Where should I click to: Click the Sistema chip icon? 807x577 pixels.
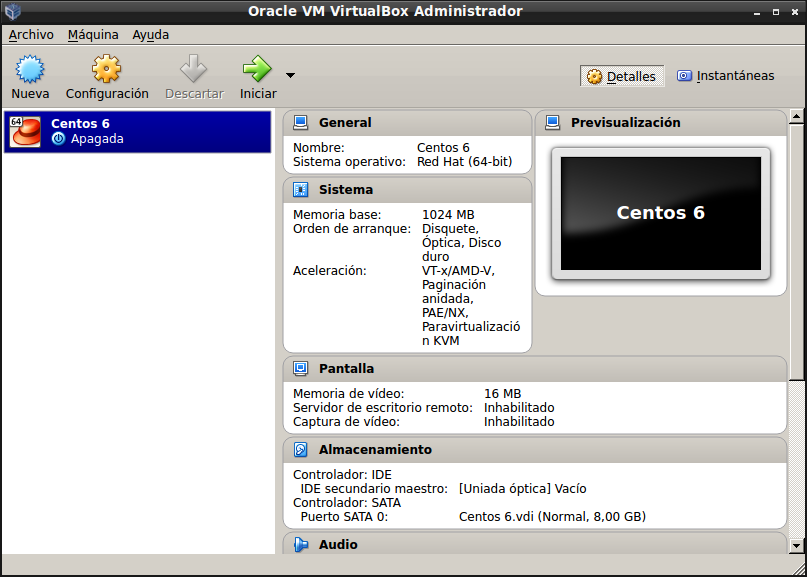coord(300,190)
